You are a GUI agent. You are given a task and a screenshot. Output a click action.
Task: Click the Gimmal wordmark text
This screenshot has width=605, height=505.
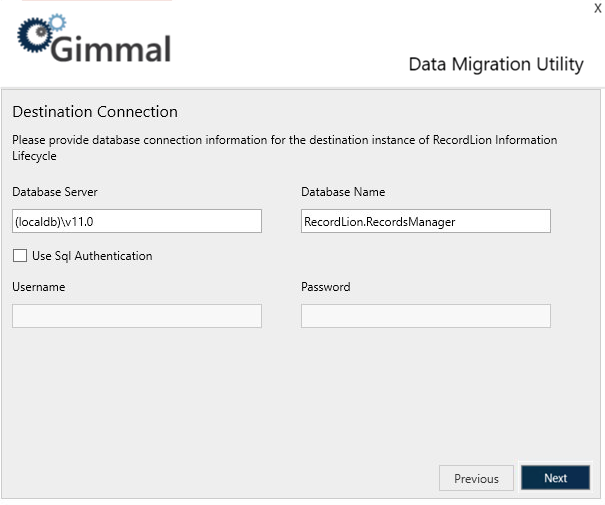click(112, 48)
